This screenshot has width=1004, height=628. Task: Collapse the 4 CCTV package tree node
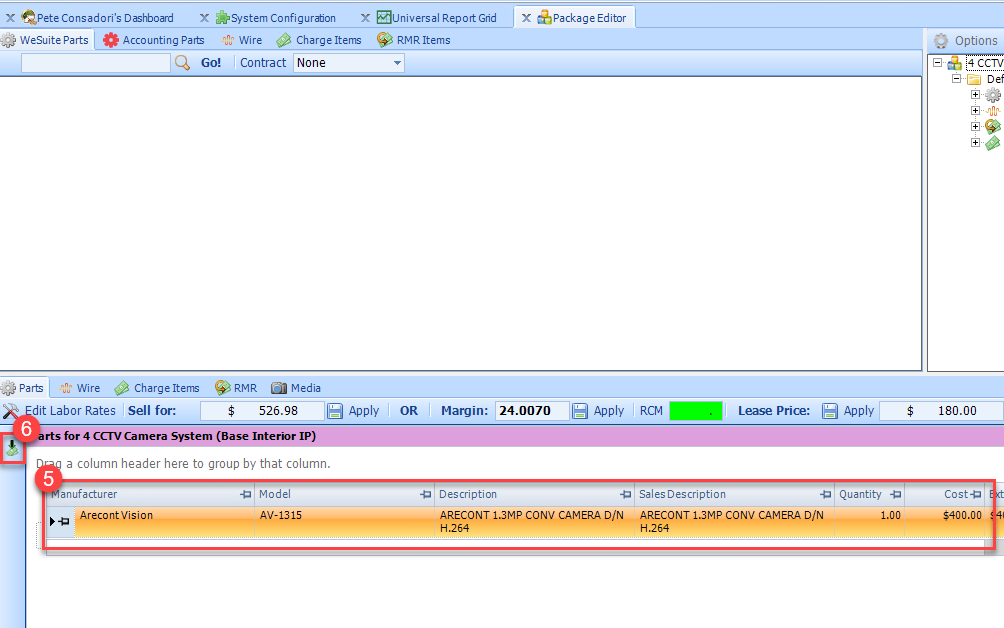coord(937,63)
